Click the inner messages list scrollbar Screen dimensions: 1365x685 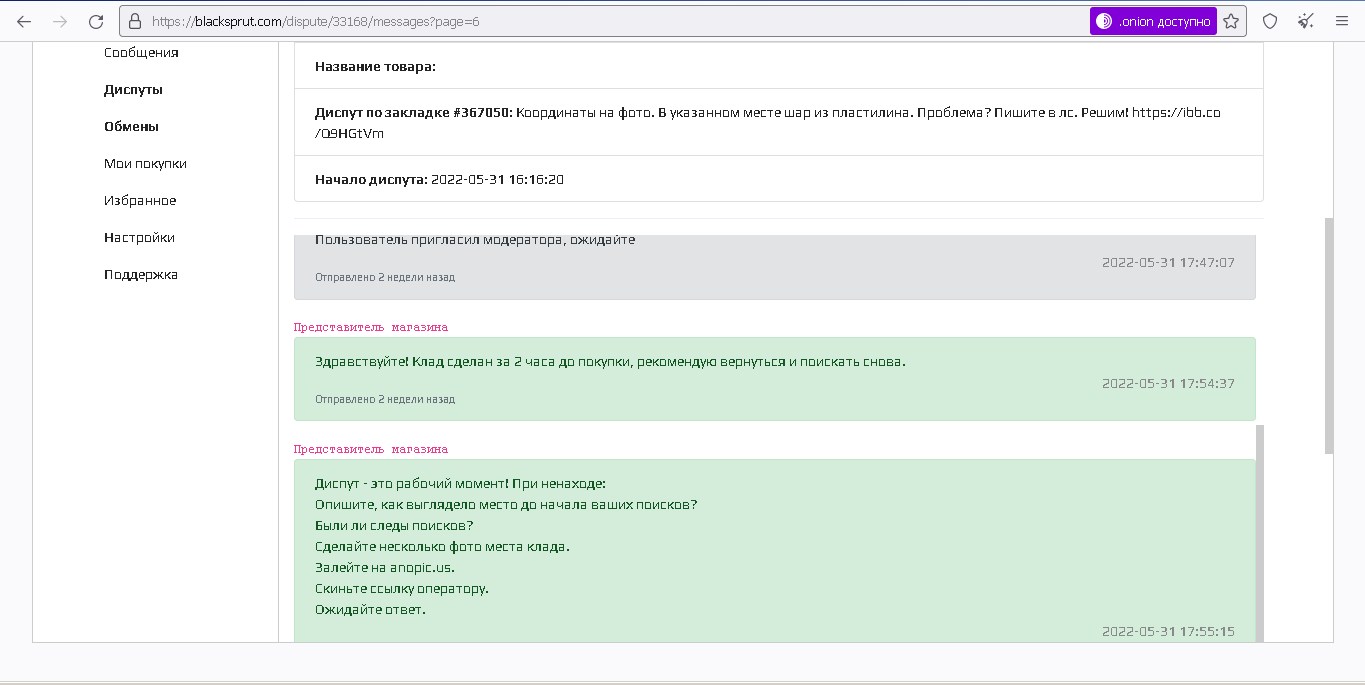(x=1260, y=533)
